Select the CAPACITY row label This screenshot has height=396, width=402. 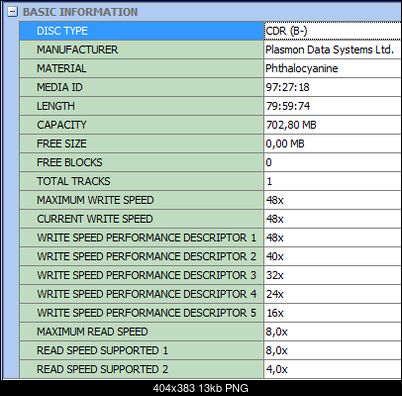click(62, 125)
